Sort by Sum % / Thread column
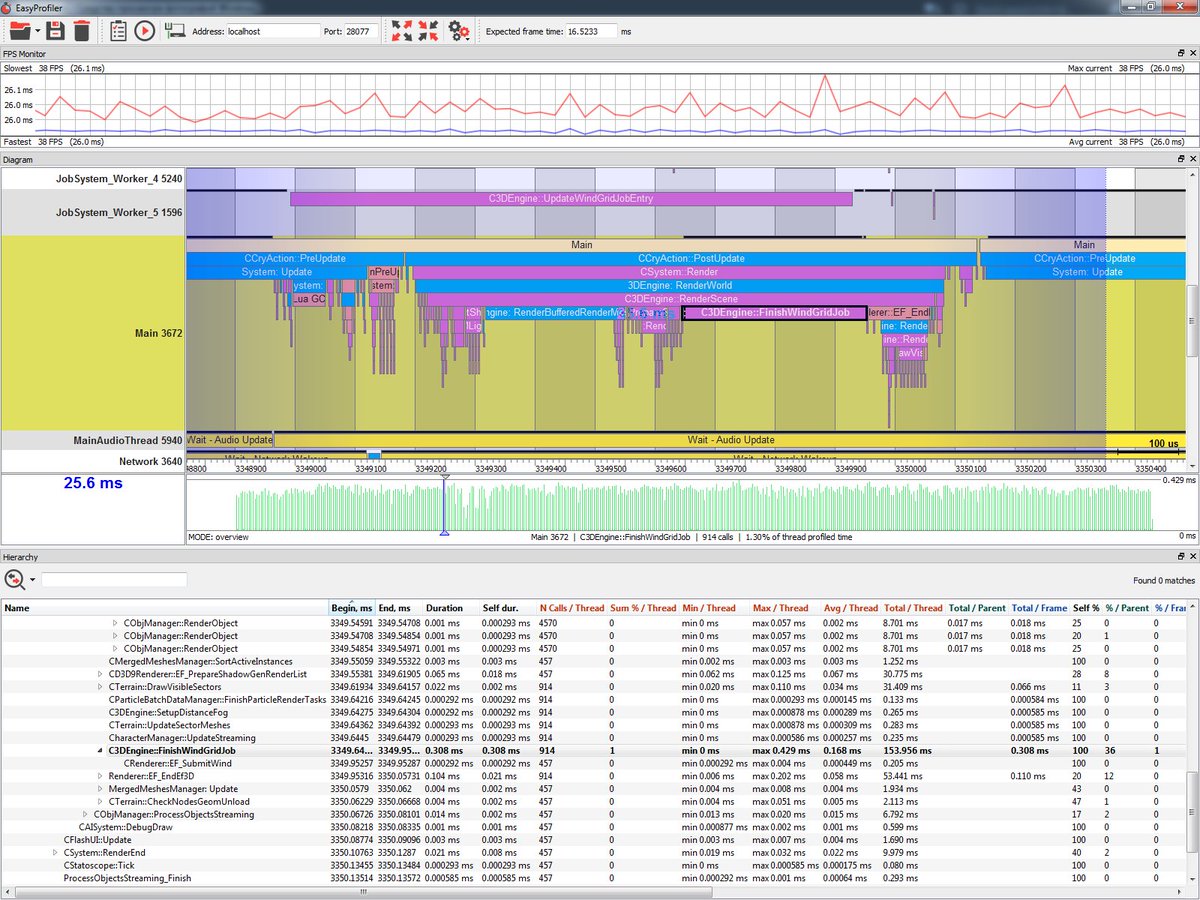The width and height of the screenshot is (1200, 900). tap(643, 608)
